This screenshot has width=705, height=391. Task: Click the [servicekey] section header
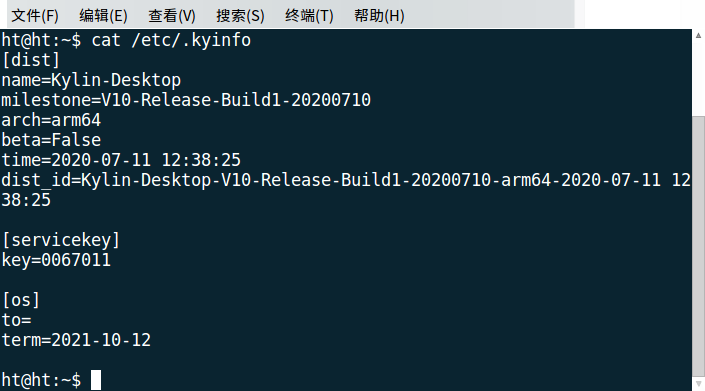(x=61, y=240)
